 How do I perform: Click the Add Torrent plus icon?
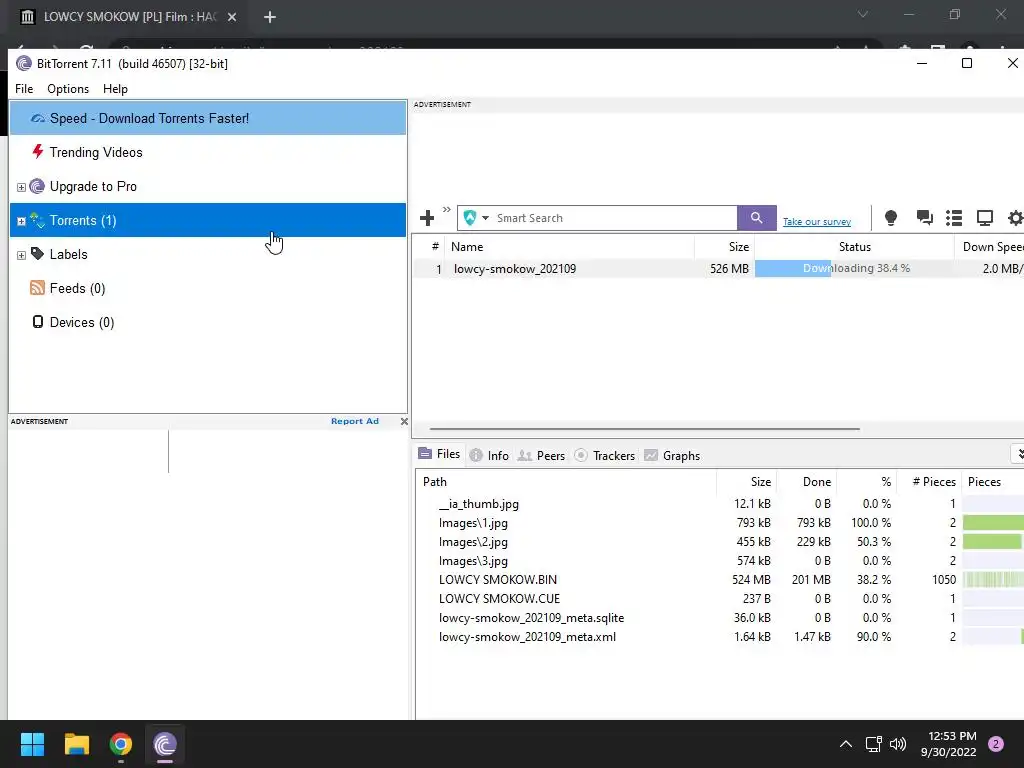click(427, 218)
